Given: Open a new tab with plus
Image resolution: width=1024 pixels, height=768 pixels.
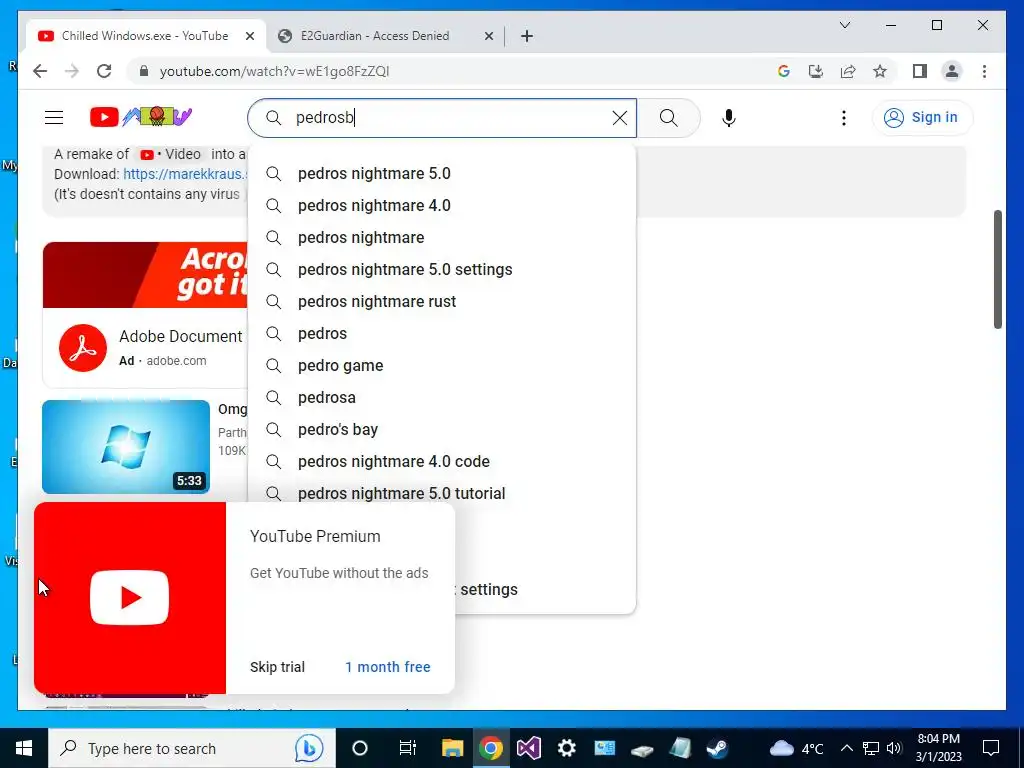Looking at the screenshot, I should 526,36.
